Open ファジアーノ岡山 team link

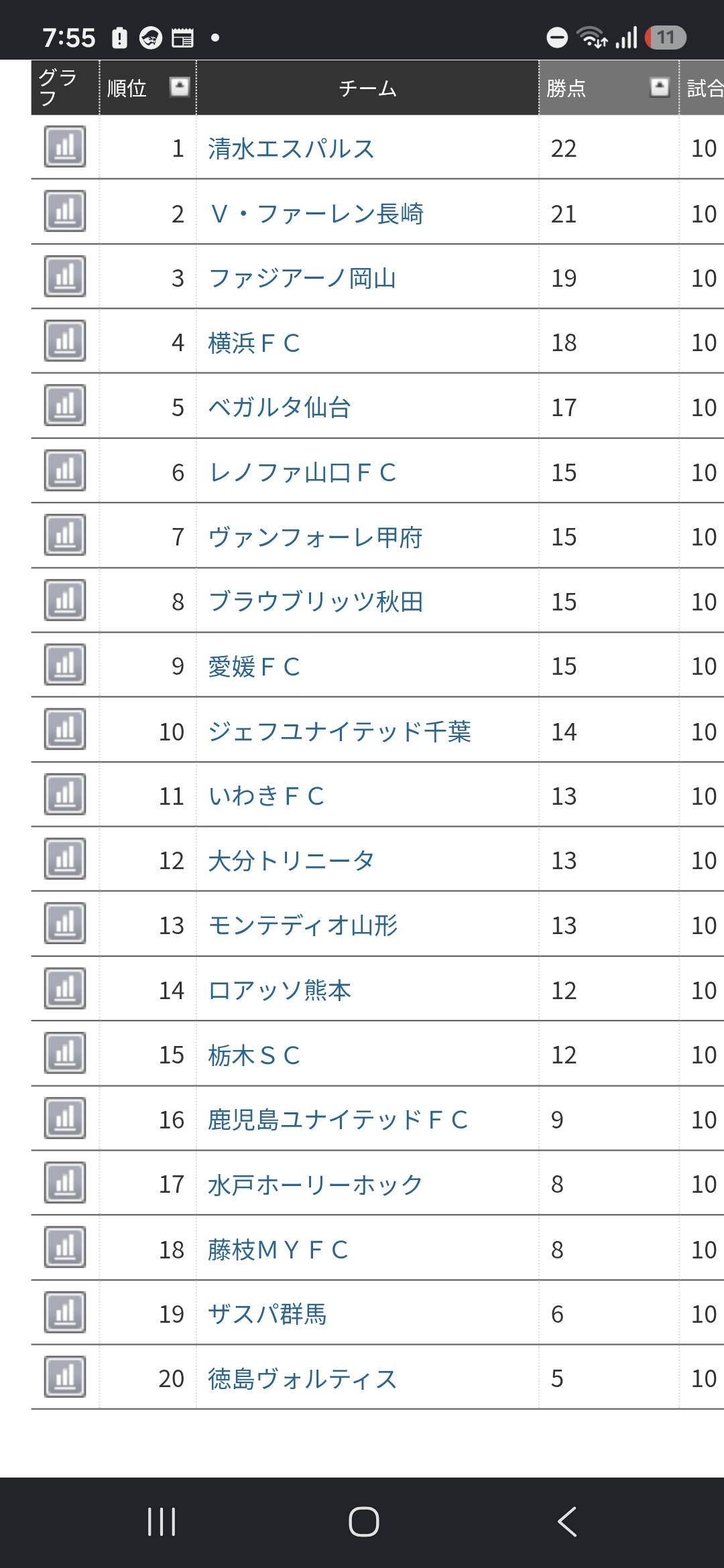(x=302, y=278)
